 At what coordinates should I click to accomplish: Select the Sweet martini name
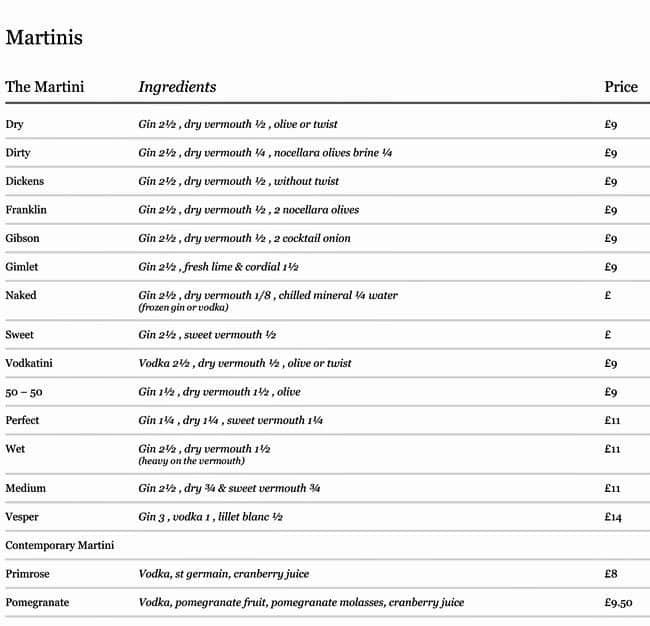click(19, 335)
